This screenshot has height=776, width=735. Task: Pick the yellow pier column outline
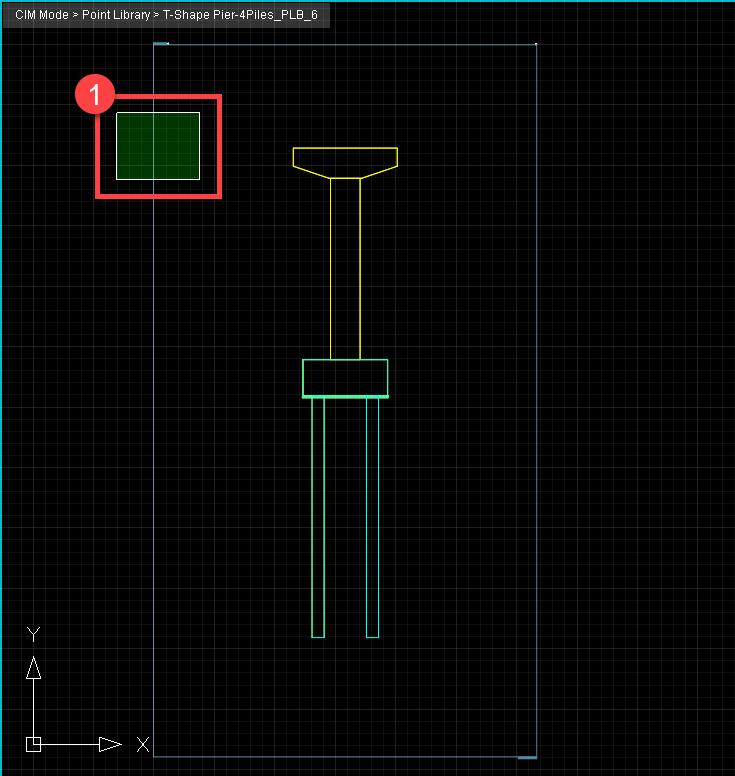point(345,269)
